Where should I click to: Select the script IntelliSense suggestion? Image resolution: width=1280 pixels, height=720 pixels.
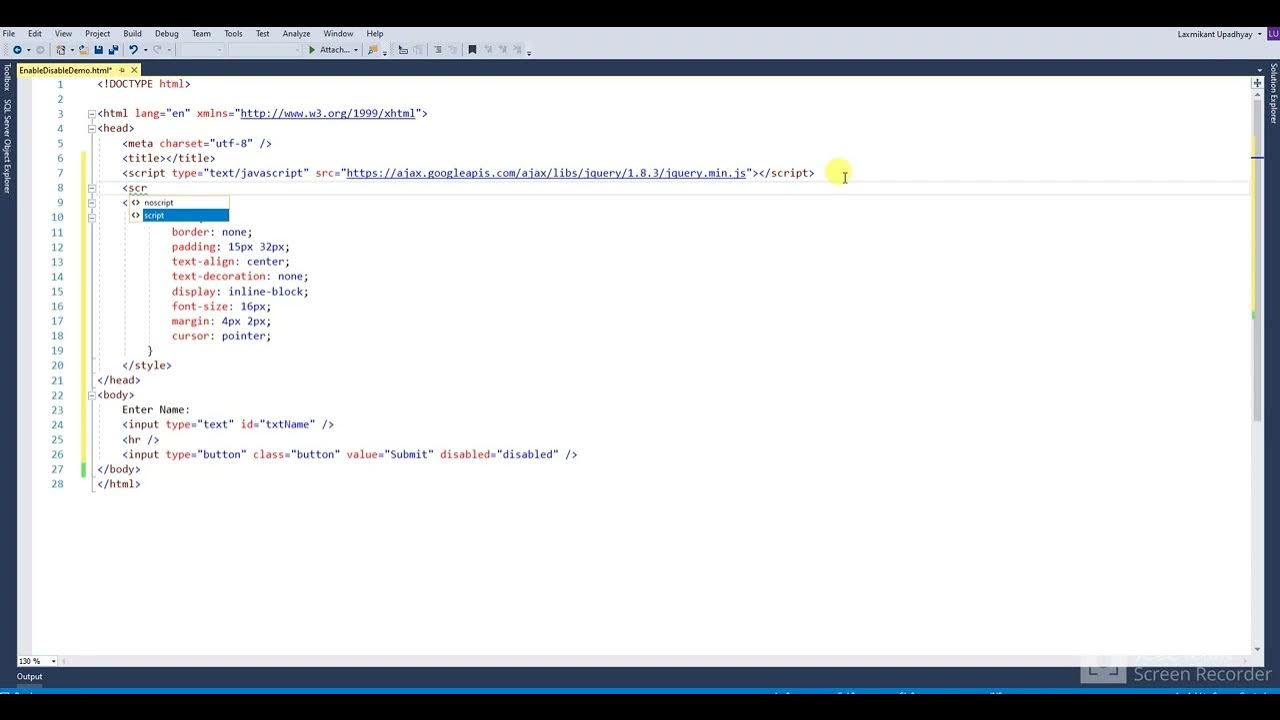pyautogui.click(x=179, y=216)
